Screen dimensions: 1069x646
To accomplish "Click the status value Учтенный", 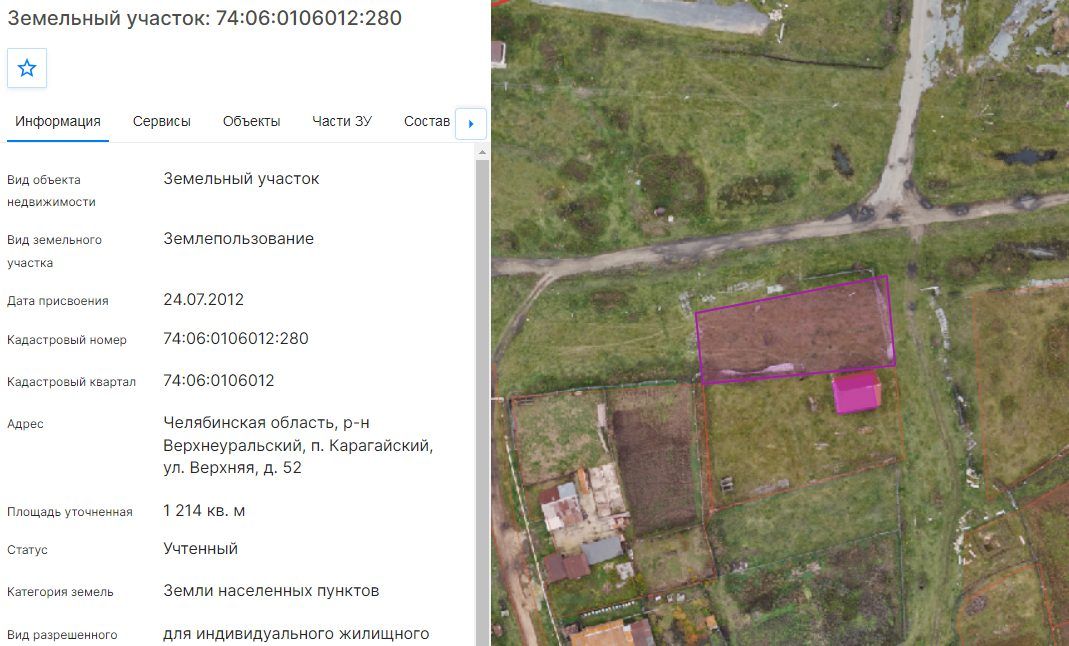I will 200,549.
